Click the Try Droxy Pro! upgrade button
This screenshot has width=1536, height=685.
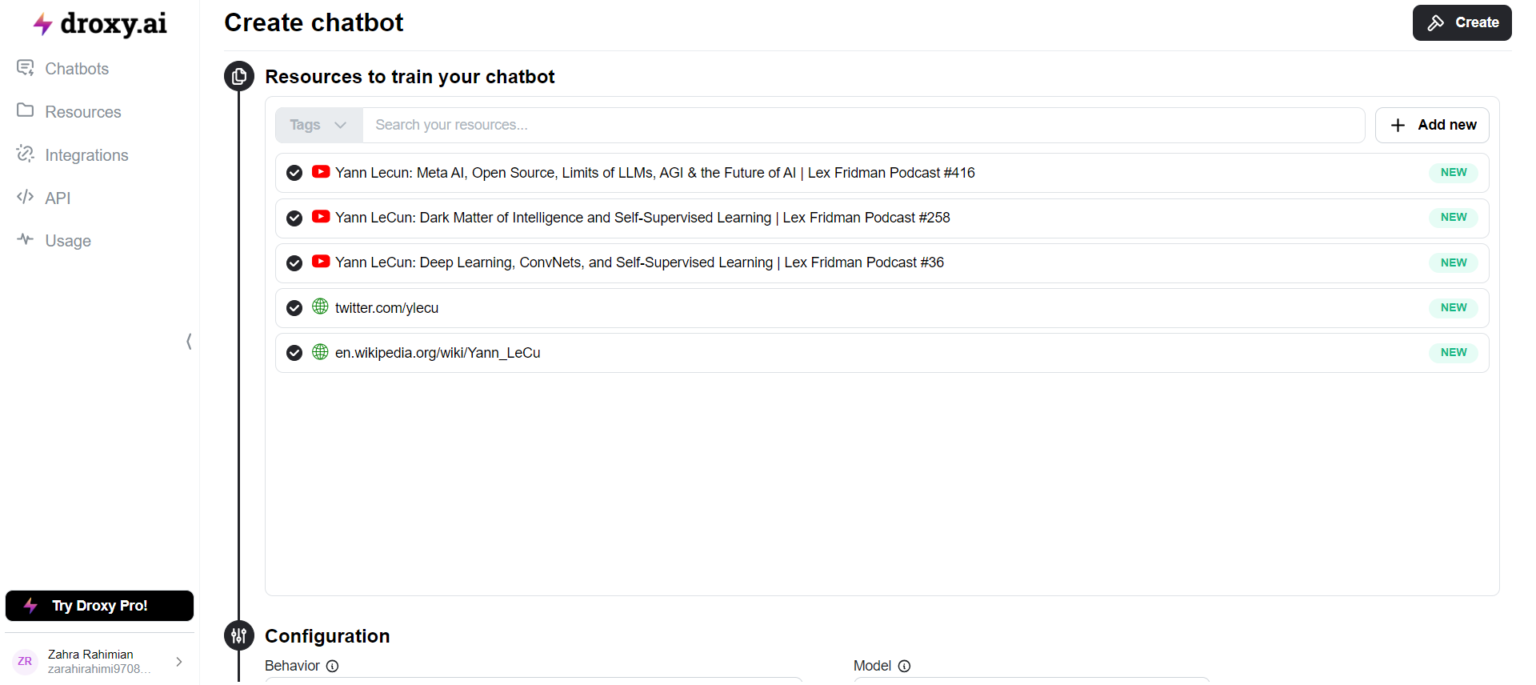99,606
